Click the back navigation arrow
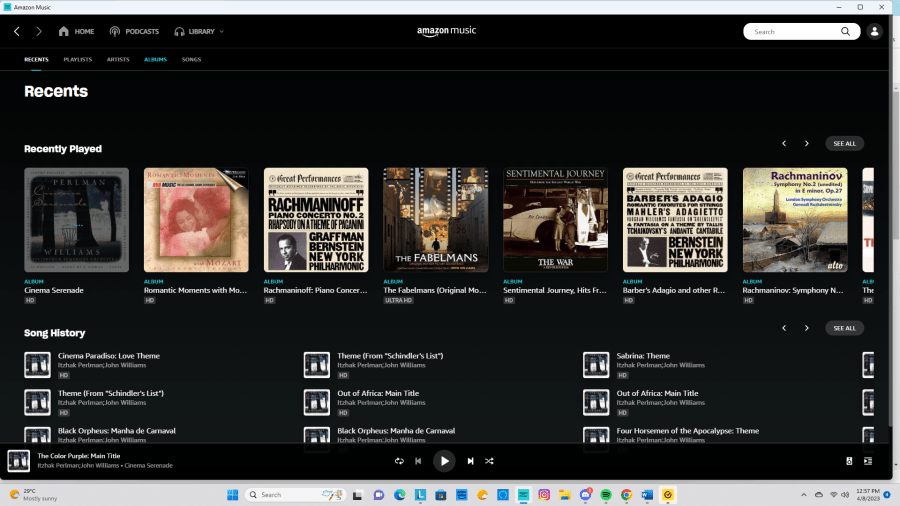This screenshot has height=506, width=900. 17,31
